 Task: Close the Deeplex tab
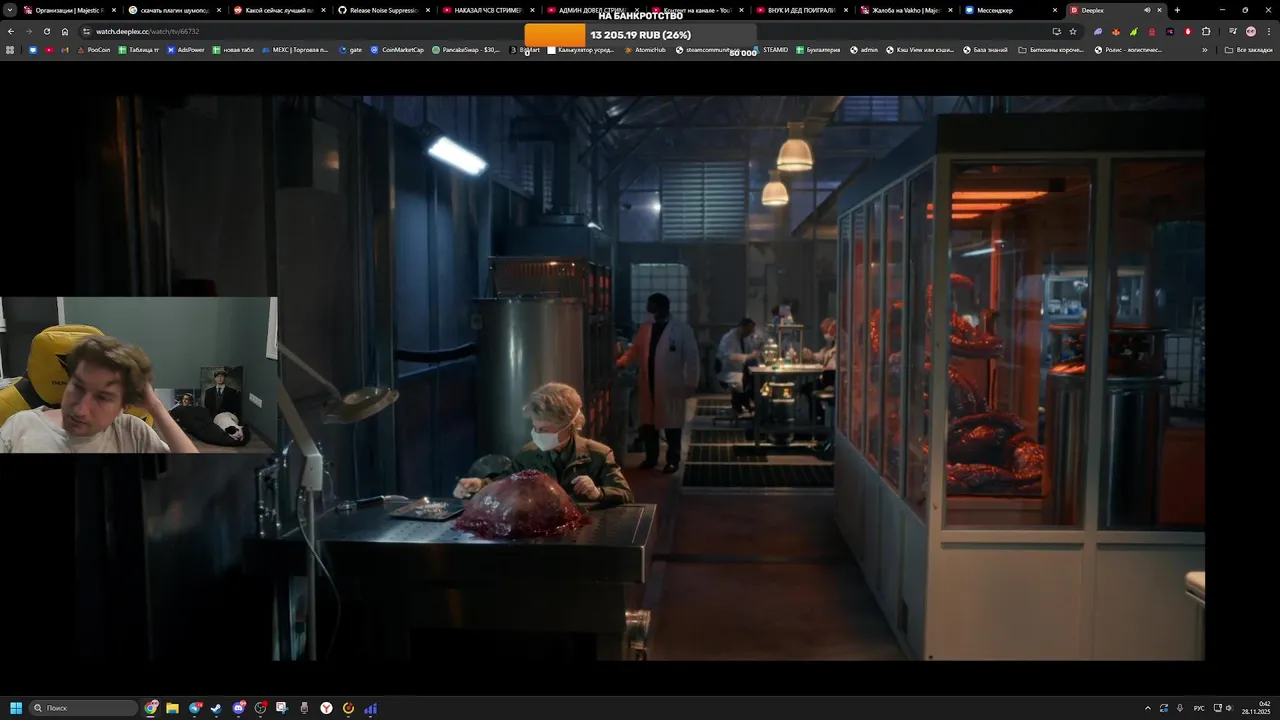[1159, 10]
